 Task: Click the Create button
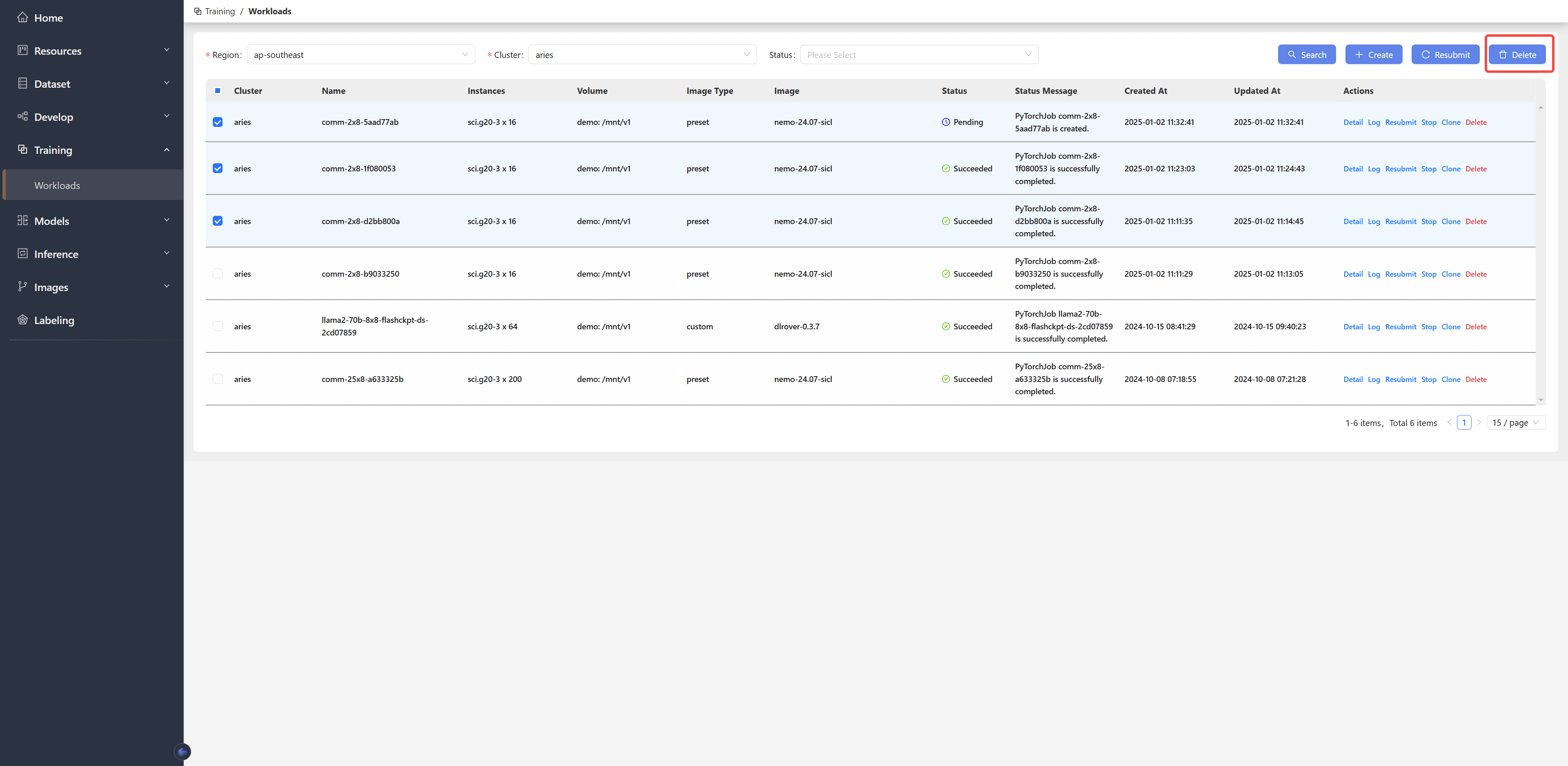(1374, 55)
